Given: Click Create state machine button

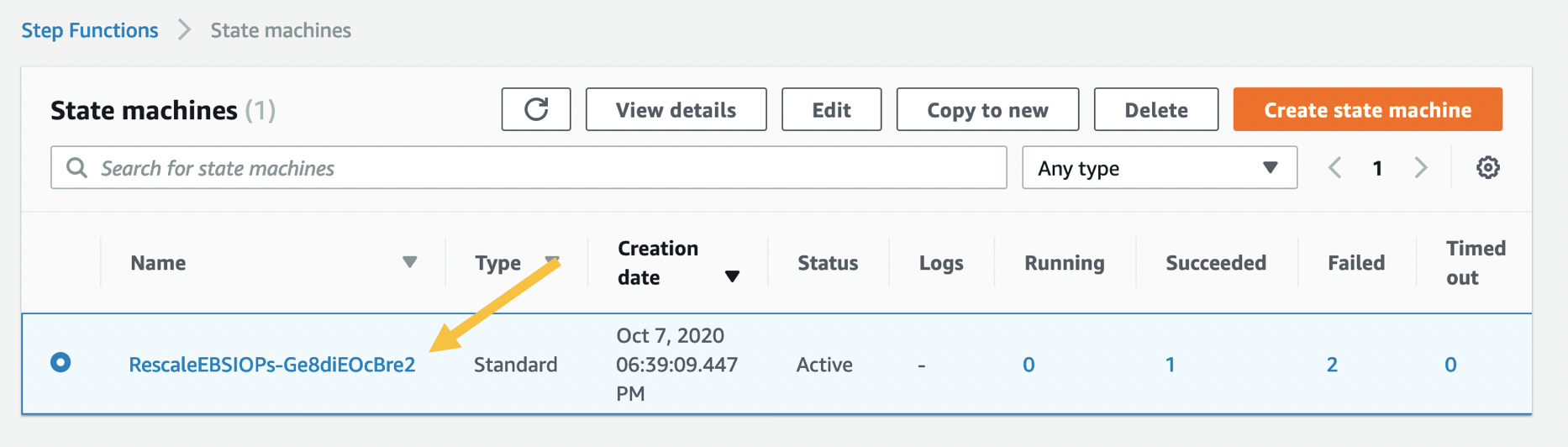Looking at the screenshot, I should click(x=1367, y=110).
